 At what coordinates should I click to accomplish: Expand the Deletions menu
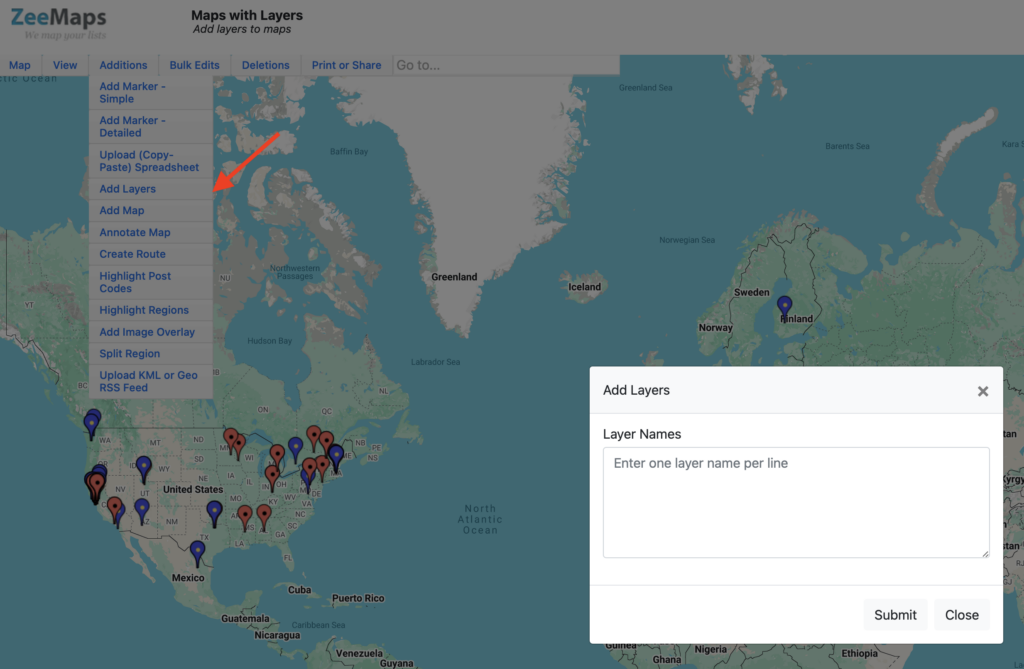(x=265, y=65)
